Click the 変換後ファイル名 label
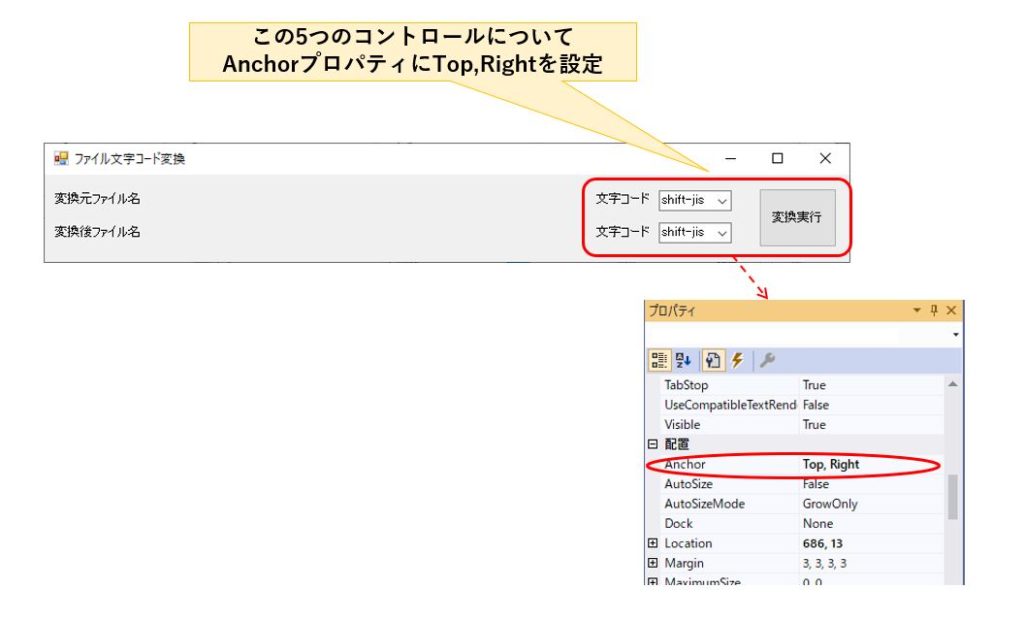 coord(97,231)
